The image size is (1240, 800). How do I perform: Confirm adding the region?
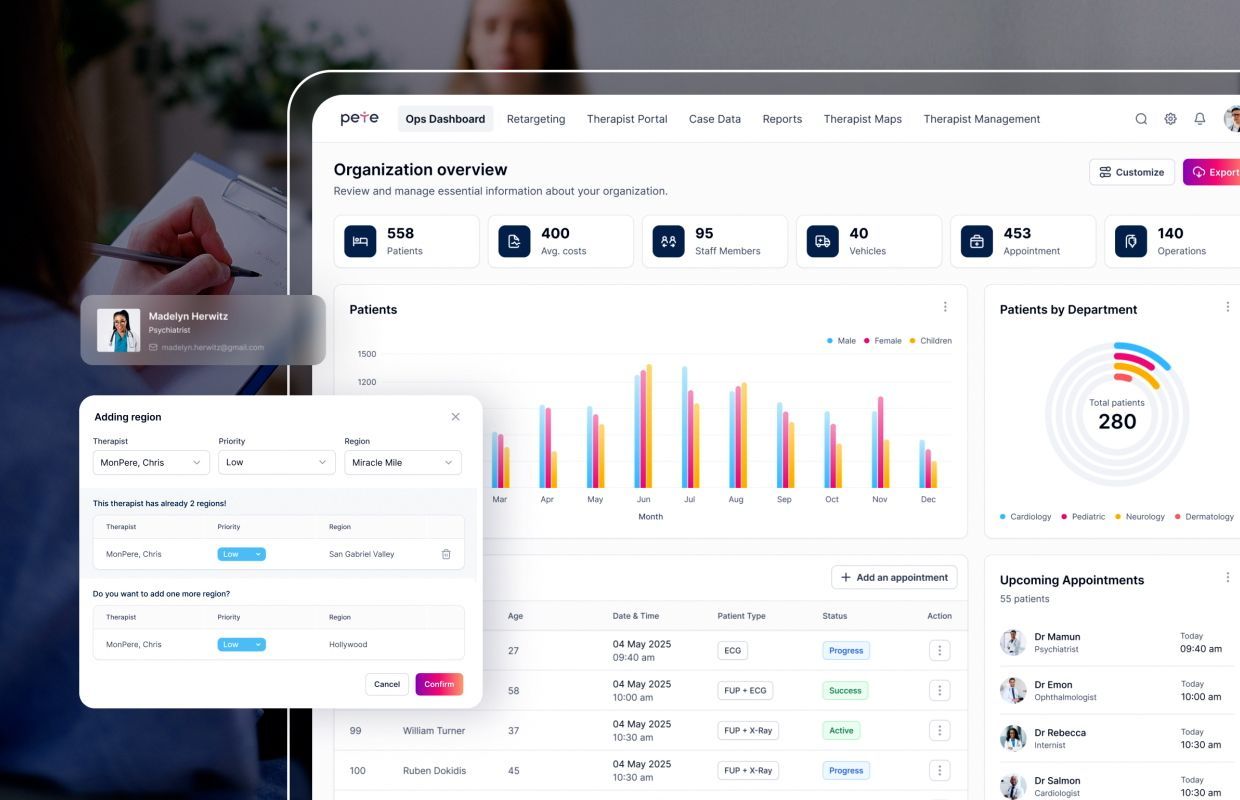click(439, 684)
